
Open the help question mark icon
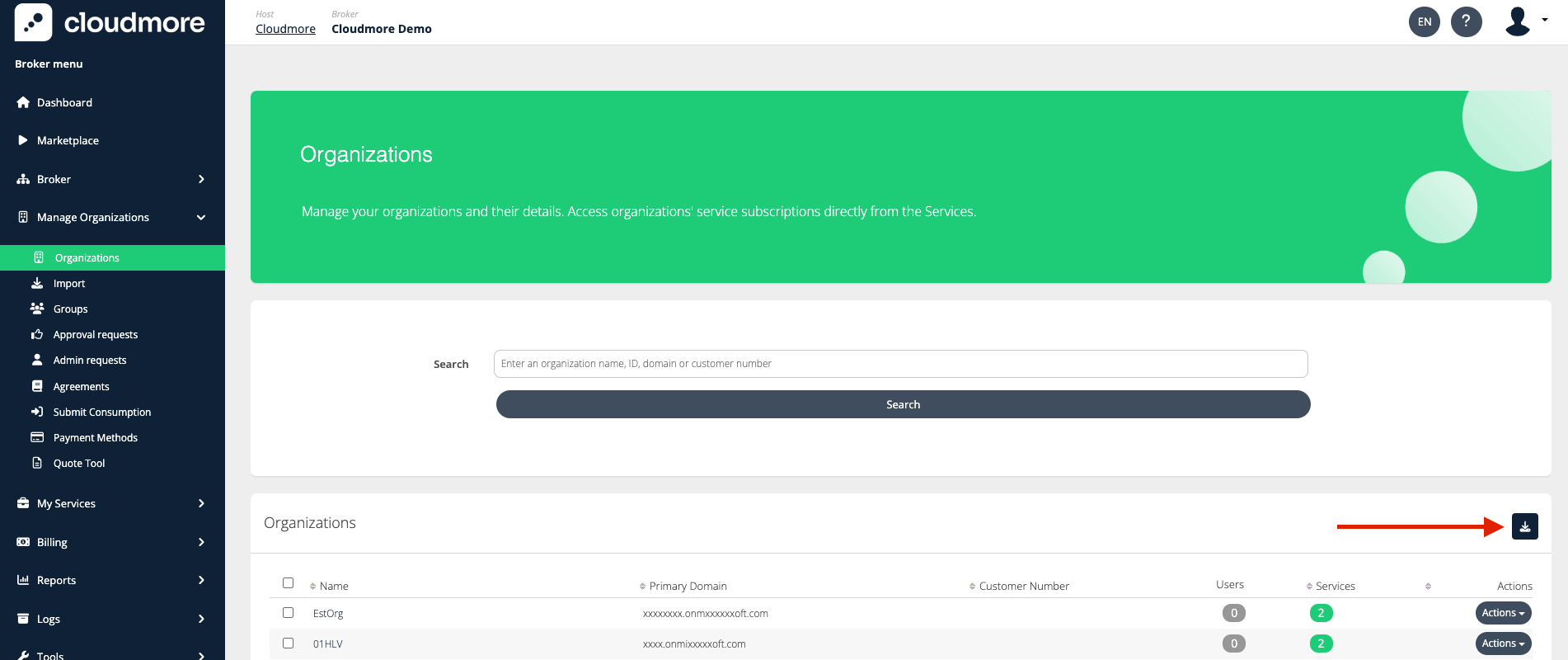pyautogui.click(x=1466, y=21)
